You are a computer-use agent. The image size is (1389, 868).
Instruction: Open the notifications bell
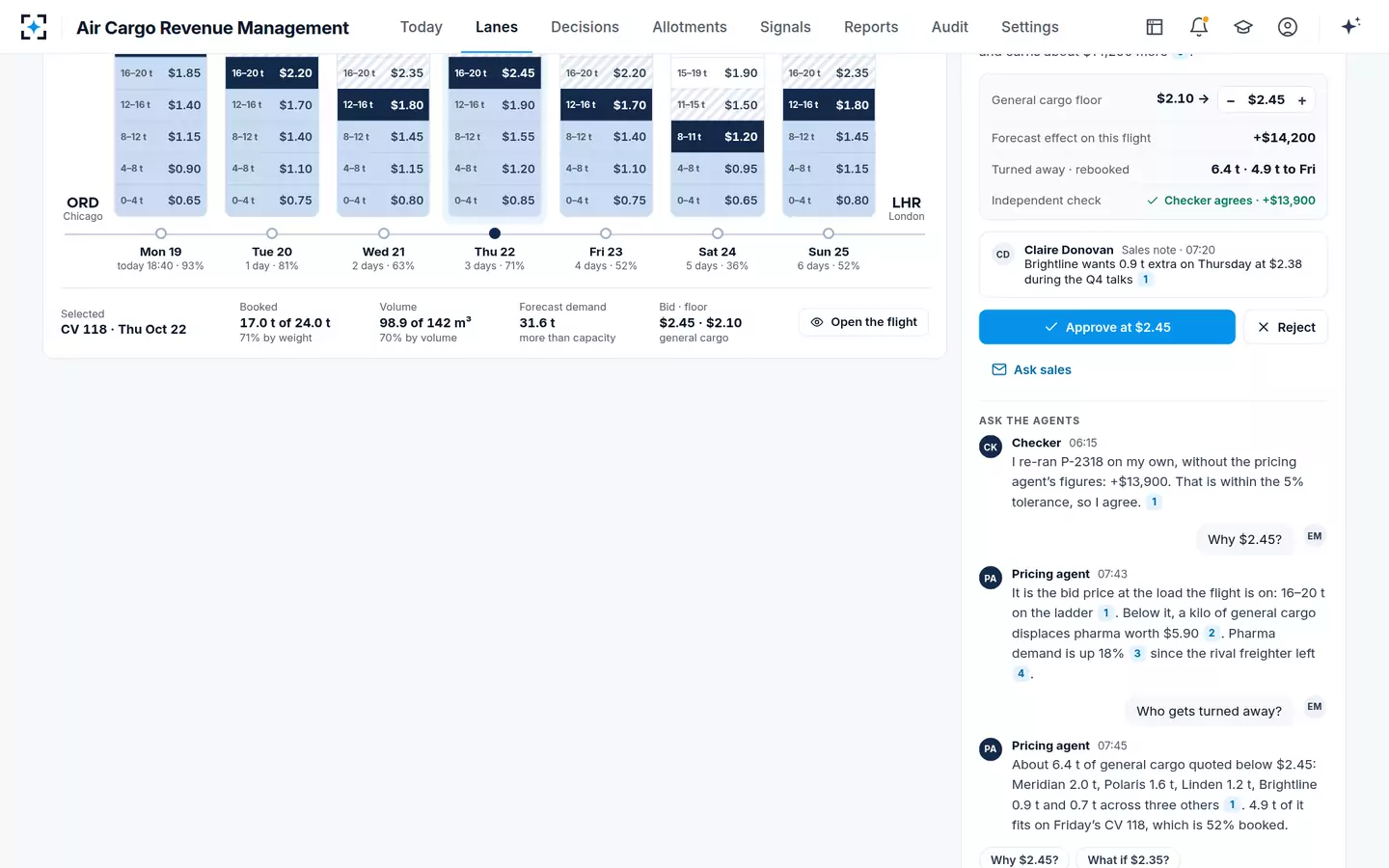click(x=1199, y=27)
